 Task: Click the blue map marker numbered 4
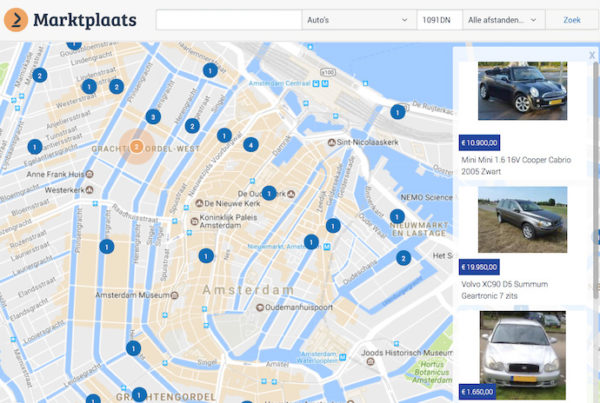251,145
